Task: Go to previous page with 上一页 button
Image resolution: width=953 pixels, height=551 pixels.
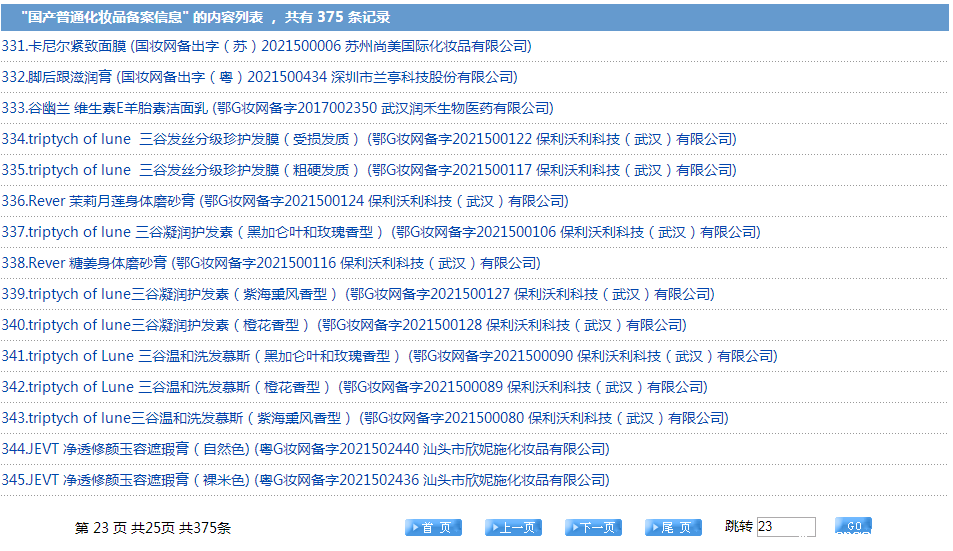Action: 513,527
